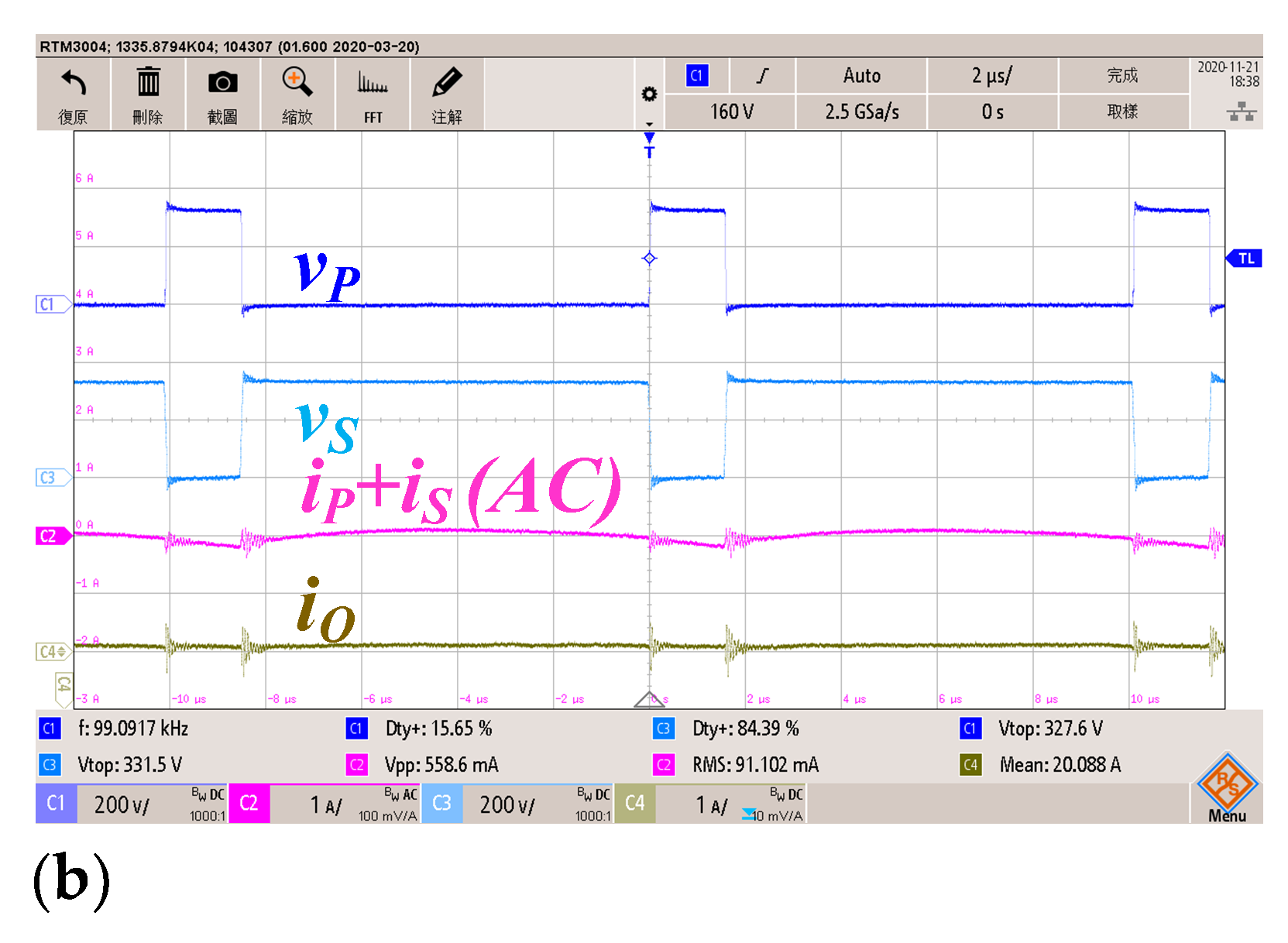Click the TL trigger level marker

tap(1245, 259)
